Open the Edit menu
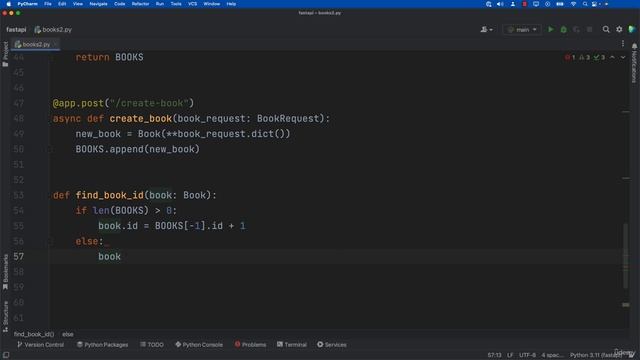640x360 pixels. (62, 4)
